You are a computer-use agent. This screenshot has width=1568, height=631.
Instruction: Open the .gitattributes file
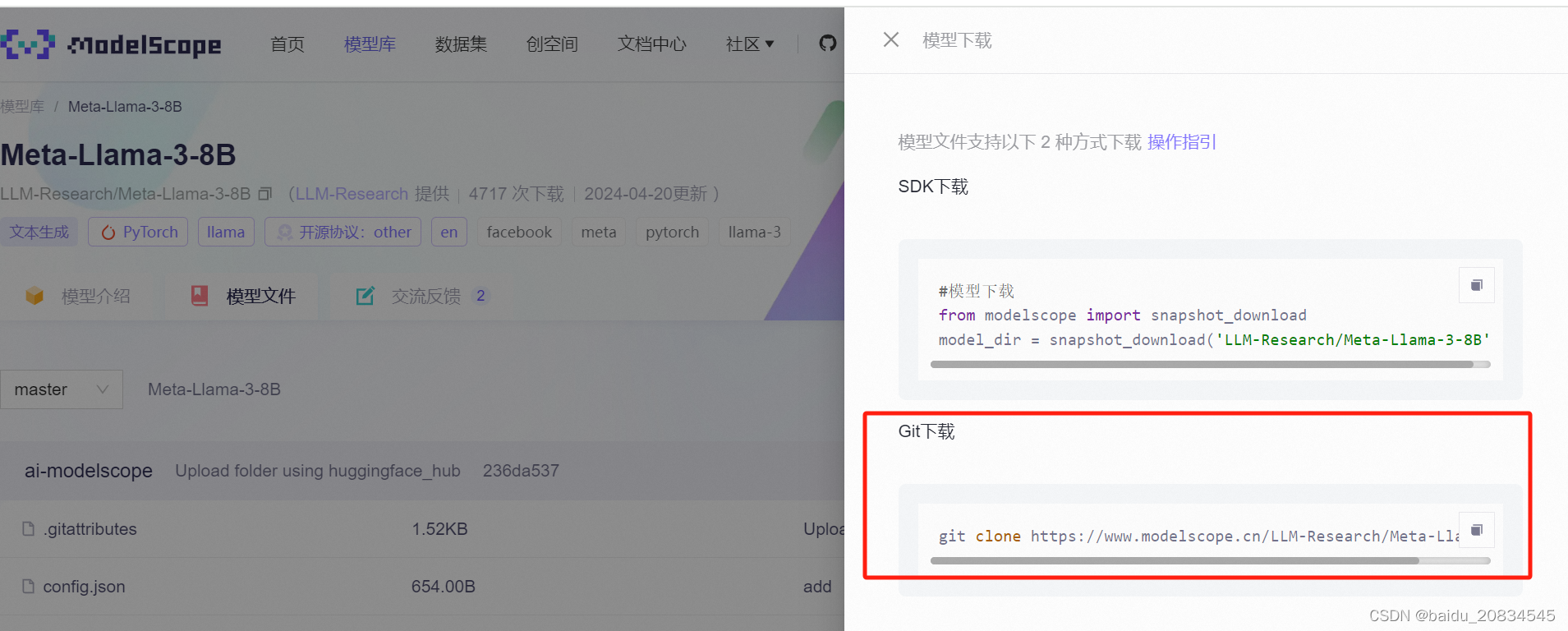coord(90,529)
